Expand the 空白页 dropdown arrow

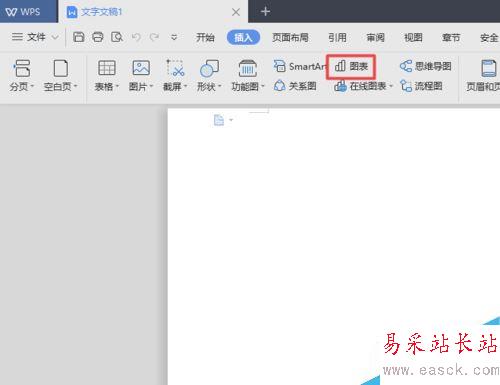pyautogui.click(x=76, y=87)
